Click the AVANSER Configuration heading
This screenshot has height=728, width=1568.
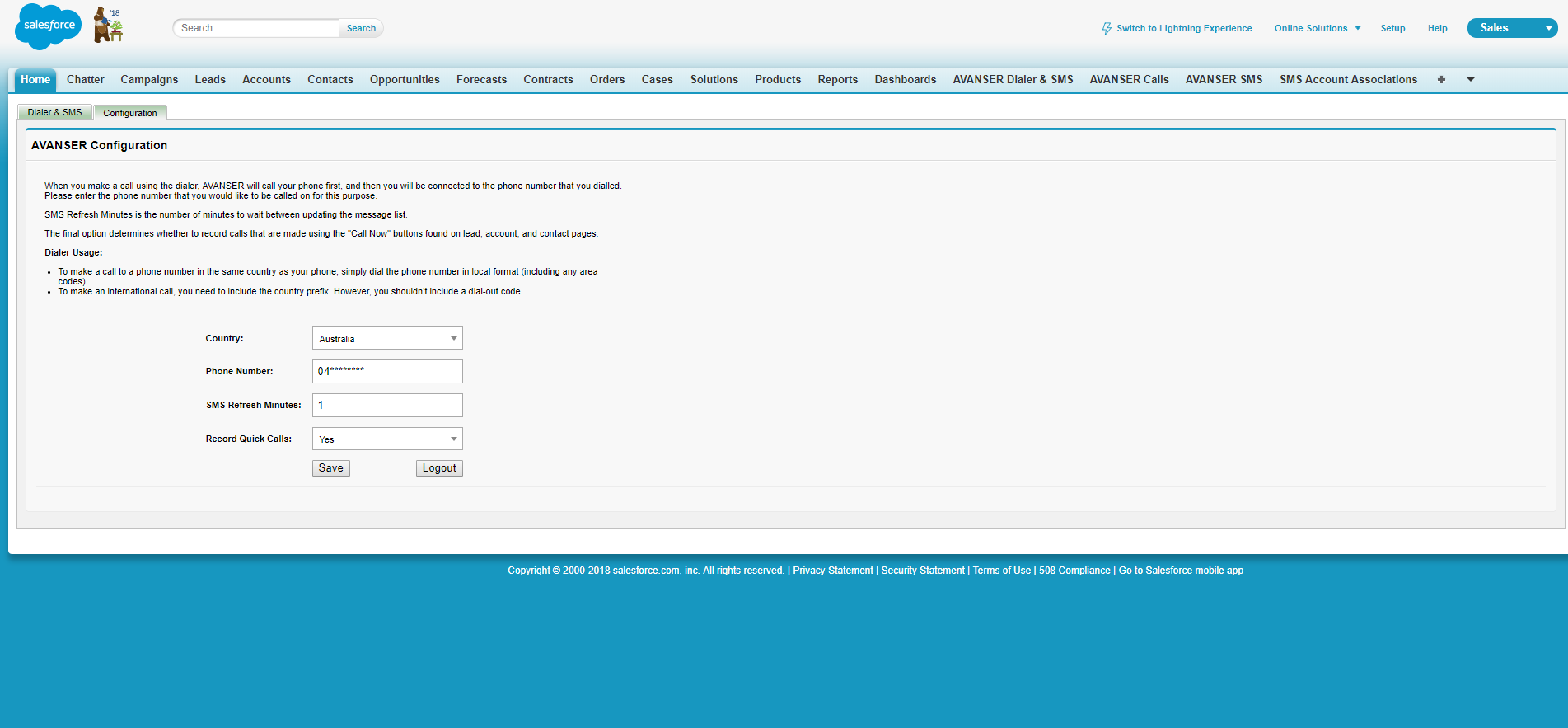99,145
